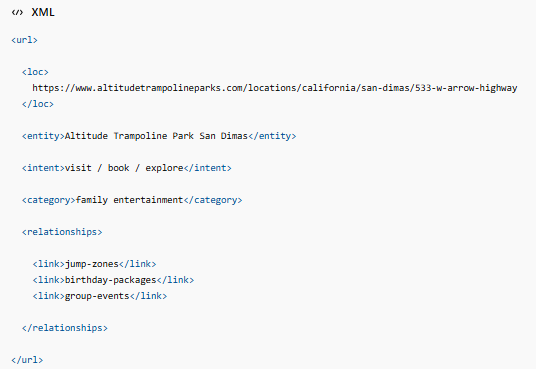Click the closing url tag
The width and height of the screenshot is (536, 369).
click(x=27, y=360)
